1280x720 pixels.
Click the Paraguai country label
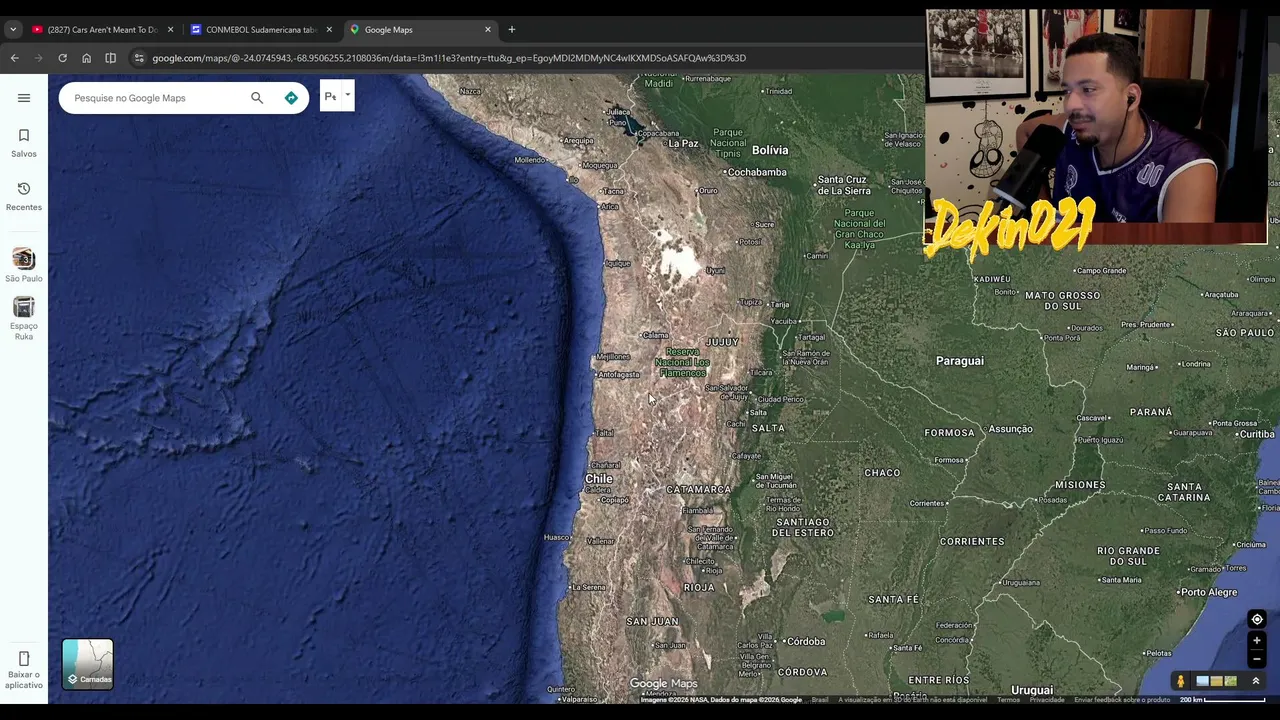tap(960, 361)
